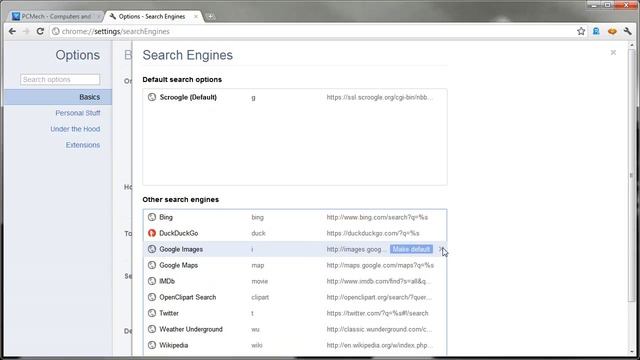Open the wrench menu in toolbar
This screenshot has width=640, height=360.
pyautogui.click(x=627, y=31)
